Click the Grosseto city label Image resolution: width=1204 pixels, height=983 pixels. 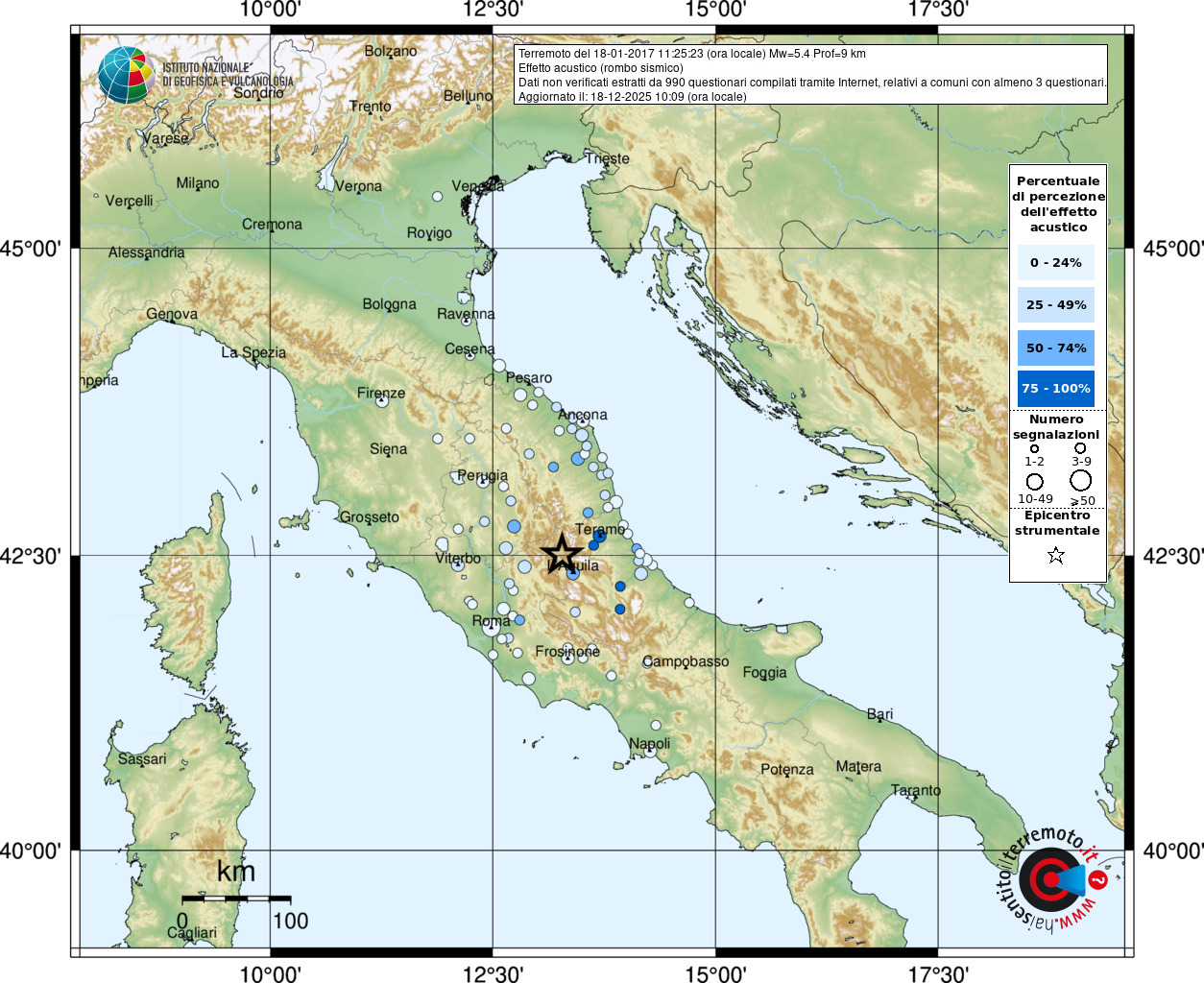[x=370, y=516]
